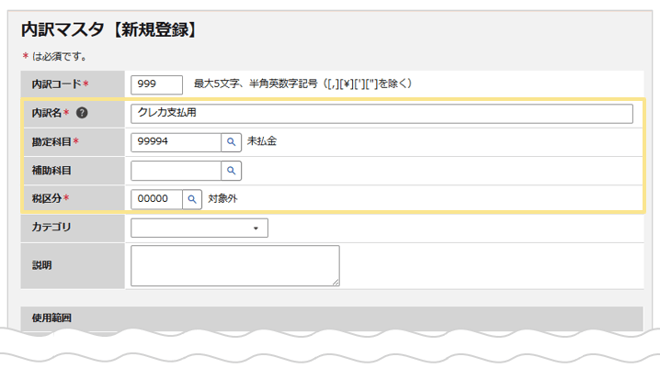Image resolution: width=660 pixels, height=368 pixels.
Task: Select the 使用範囲 section header
Action: 332,318
